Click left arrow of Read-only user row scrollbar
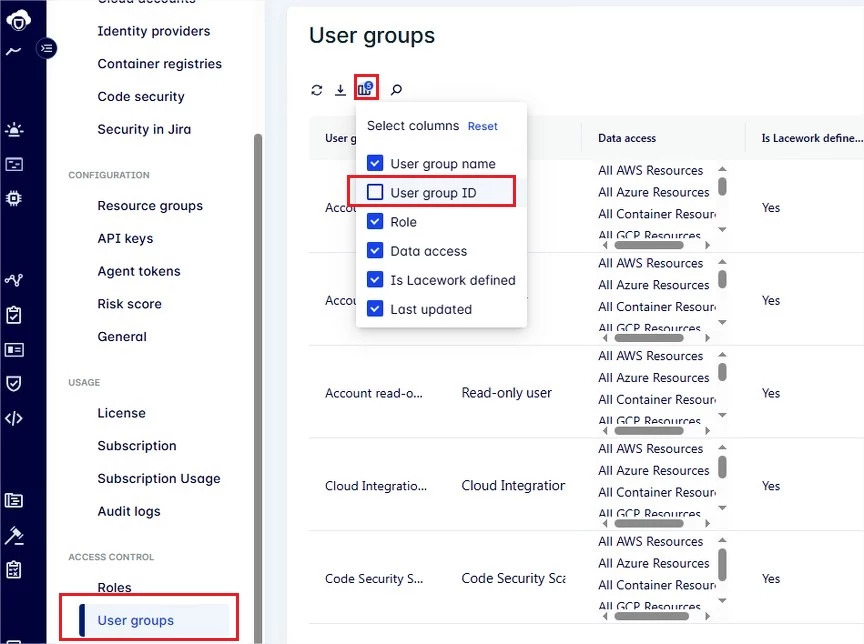Viewport: 864px width, 644px height. point(605,431)
